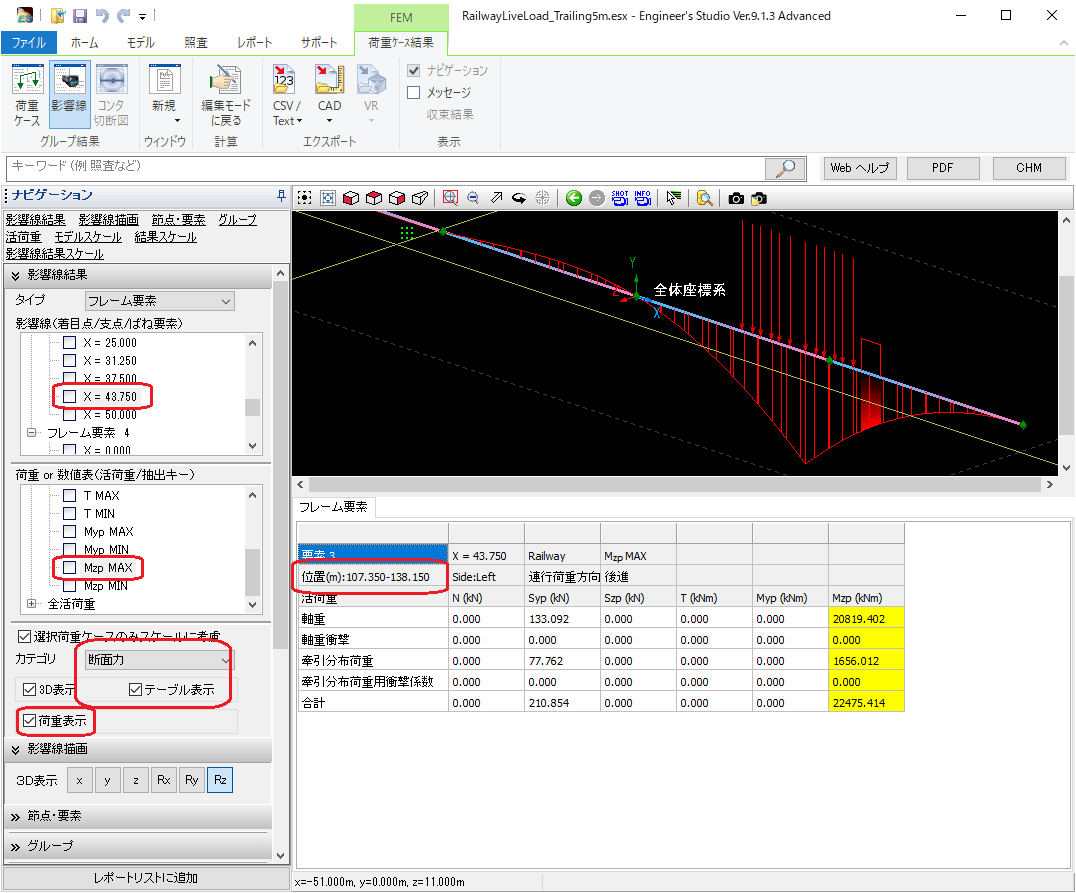
Task: Click the green back arrow icon
Action: [x=573, y=198]
